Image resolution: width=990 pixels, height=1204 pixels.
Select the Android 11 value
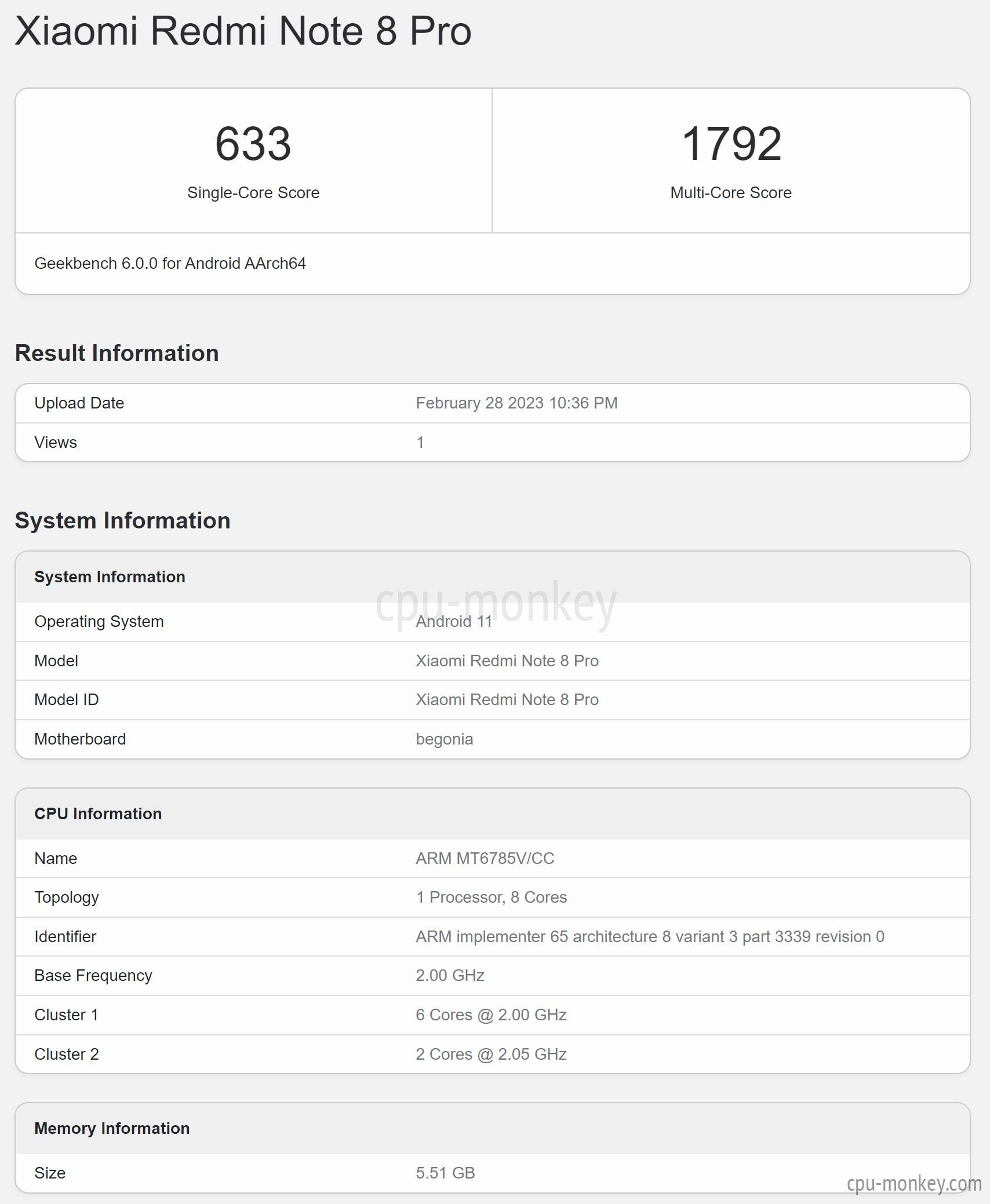(454, 621)
